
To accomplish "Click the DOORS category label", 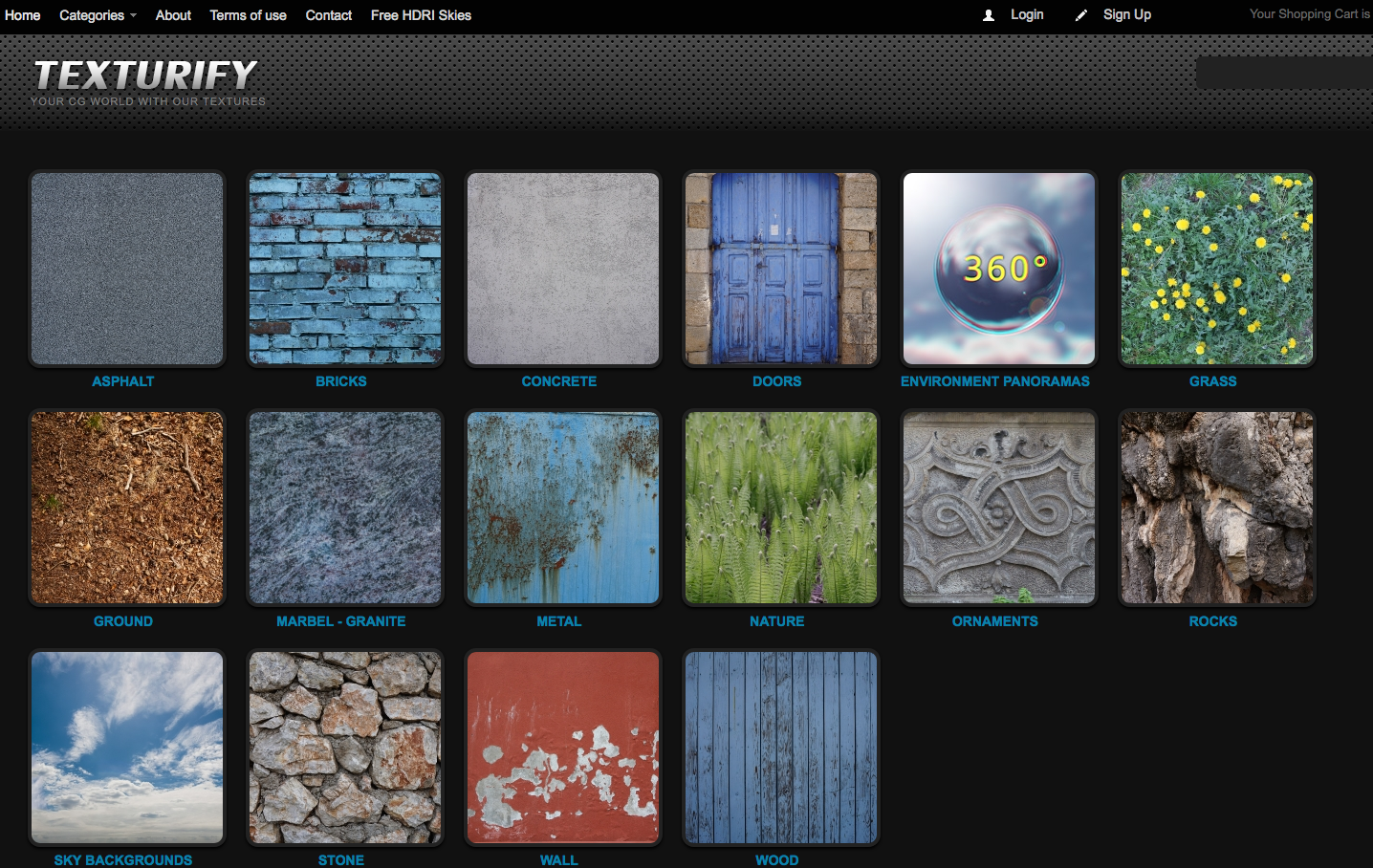I will coord(777,381).
